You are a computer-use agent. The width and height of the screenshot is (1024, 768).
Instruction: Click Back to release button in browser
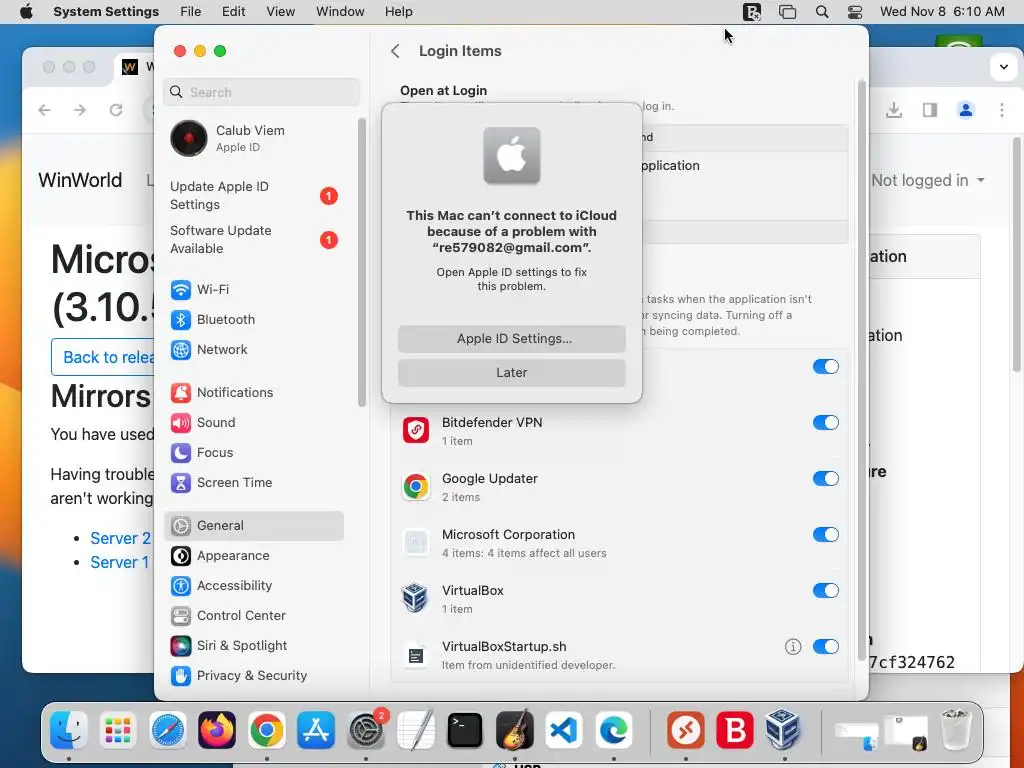(x=103, y=357)
